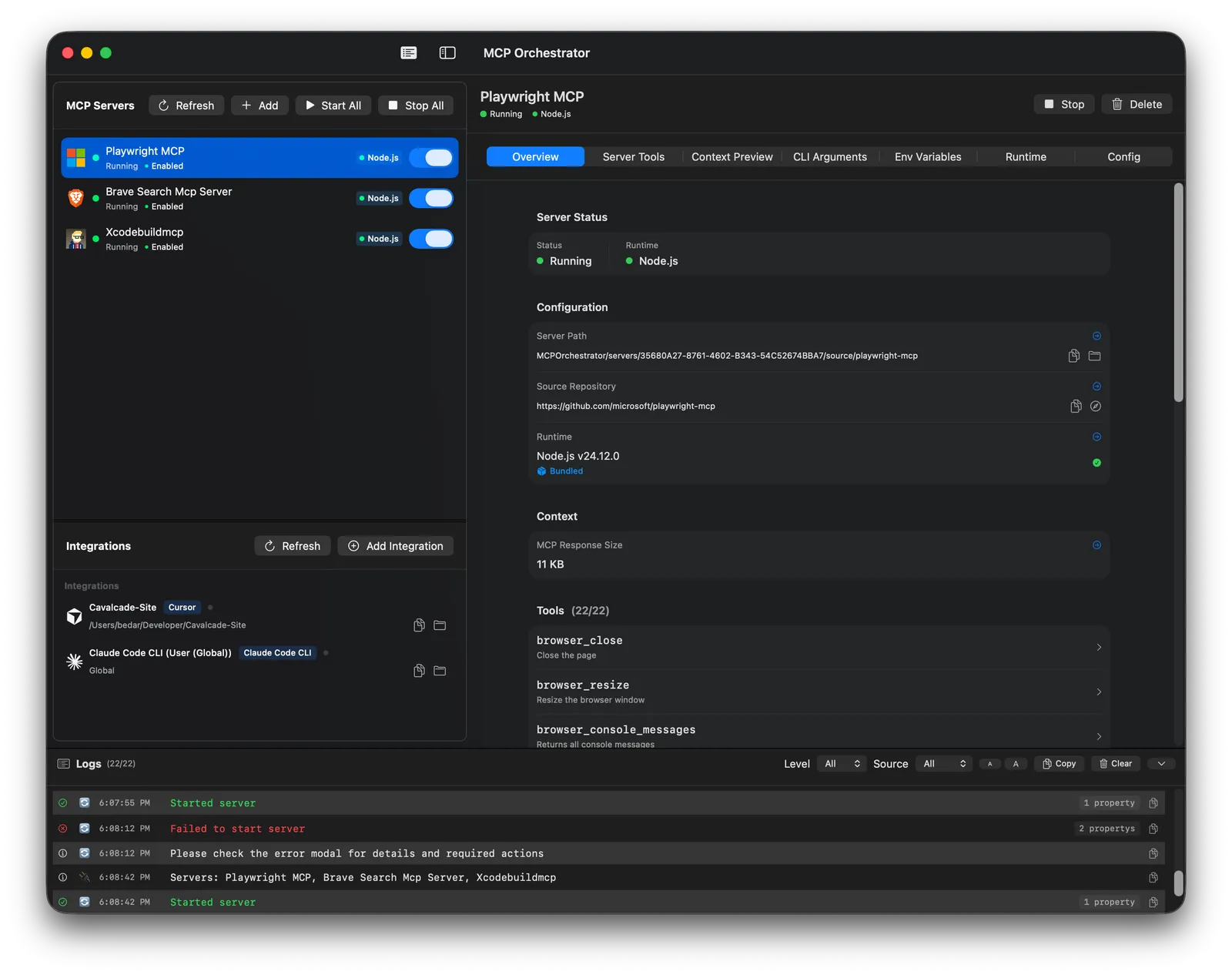The image size is (1232, 975).
Task: Open the Source filter dropdown
Action: pos(943,763)
